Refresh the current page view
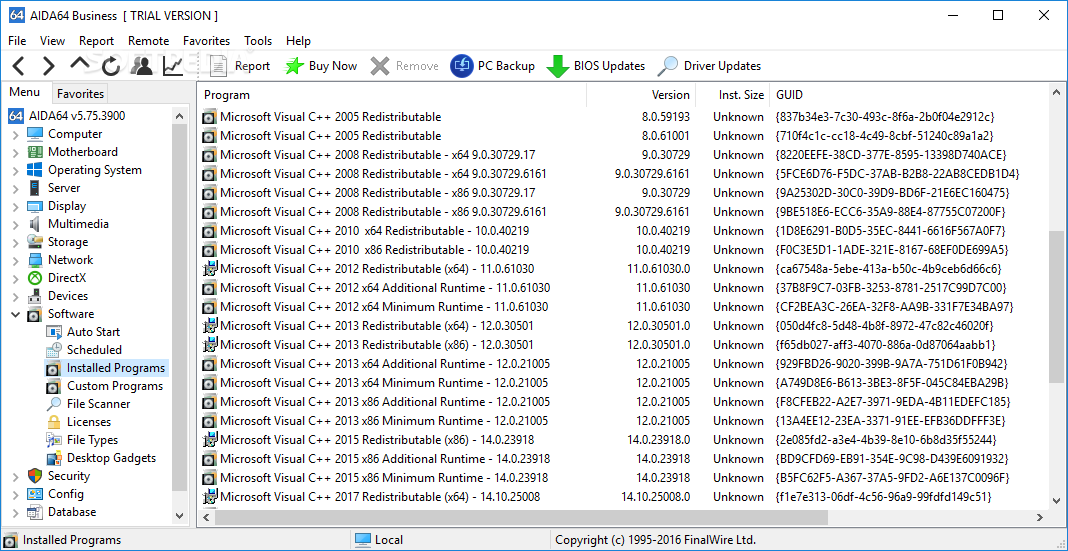This screenshot has width=1068, height=551. pos(111,66)
